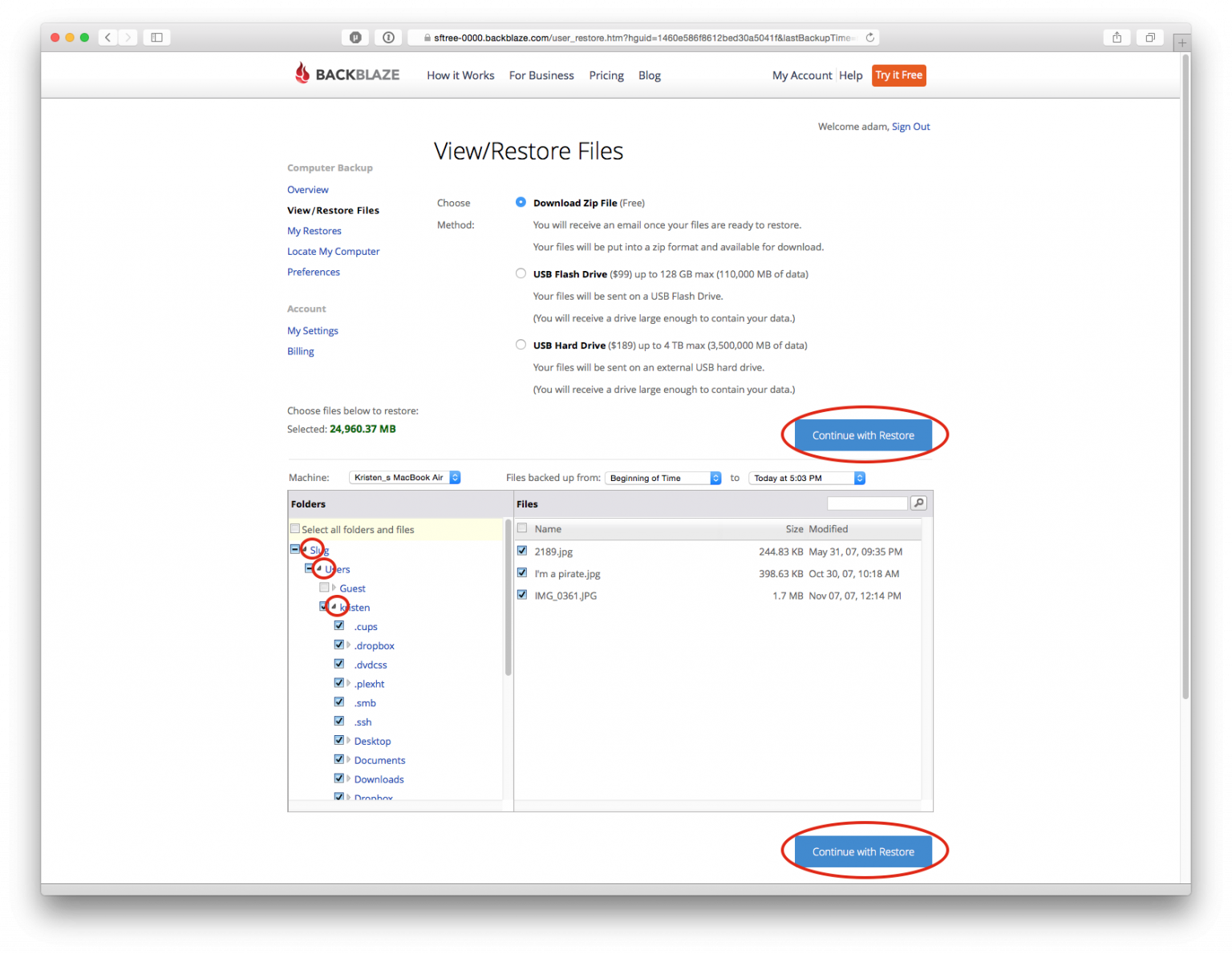This screenshot has height=954, width=1232.
Task: Click the back arrow in the browser toolbar
Action: click(107, 37)
